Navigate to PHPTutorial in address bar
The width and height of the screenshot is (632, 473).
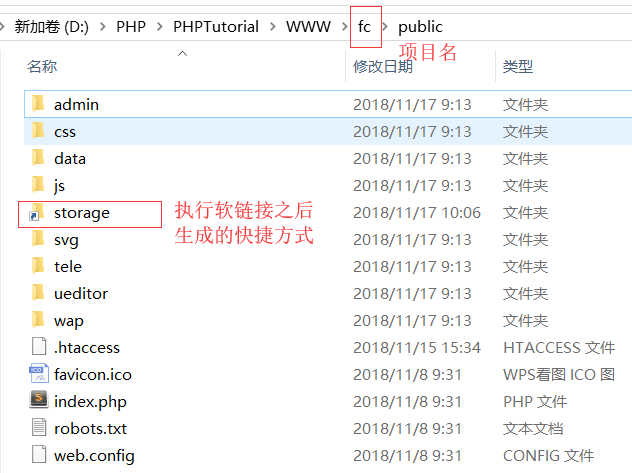tap(216, 27)
